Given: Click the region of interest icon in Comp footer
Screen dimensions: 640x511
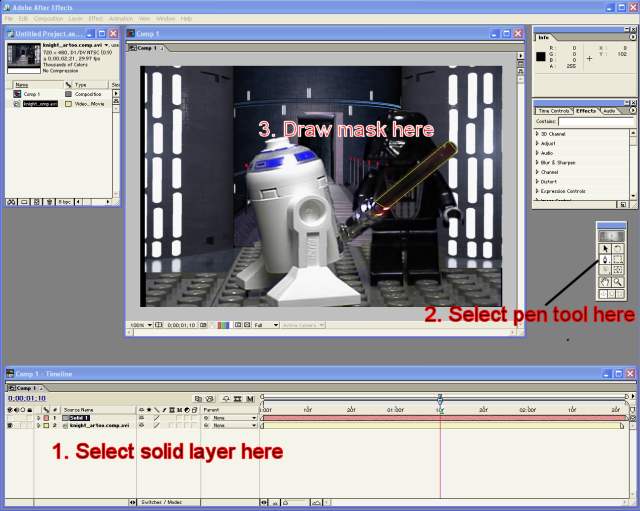Looking at the screenshot, I should tap(238, 325).
